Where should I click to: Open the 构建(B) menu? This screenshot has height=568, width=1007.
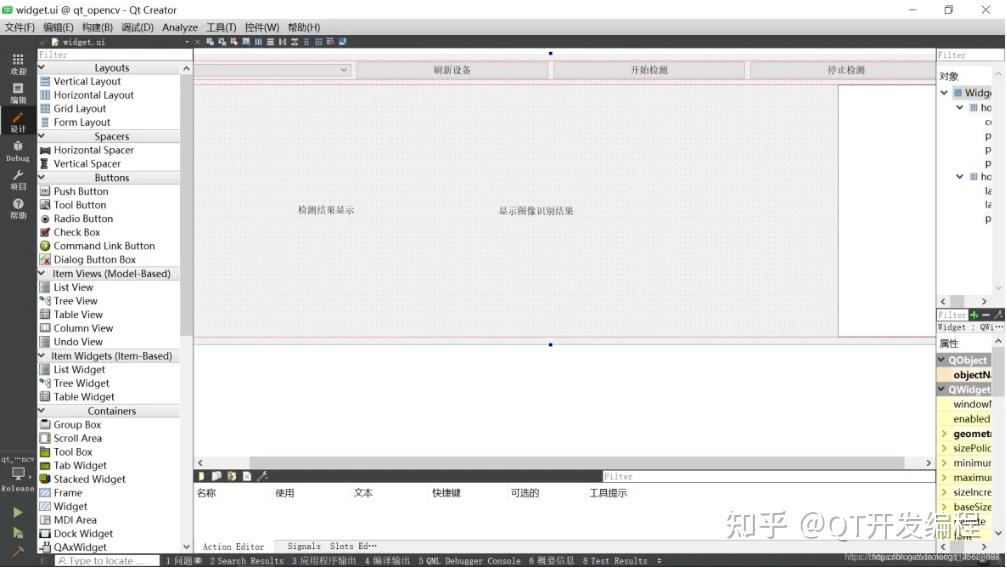[97, 27]
